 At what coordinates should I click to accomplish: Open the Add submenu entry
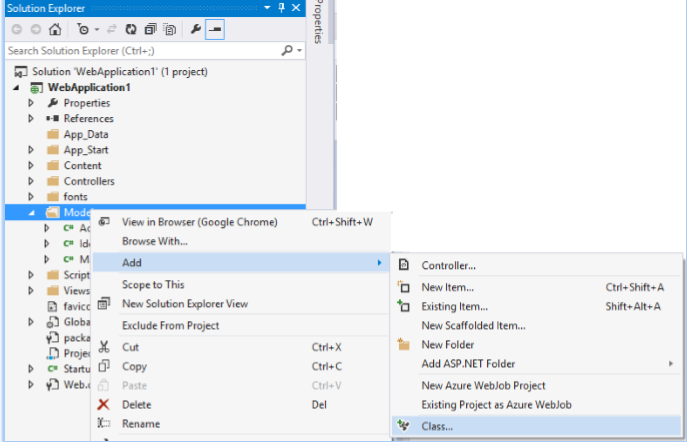pos(241,262)
